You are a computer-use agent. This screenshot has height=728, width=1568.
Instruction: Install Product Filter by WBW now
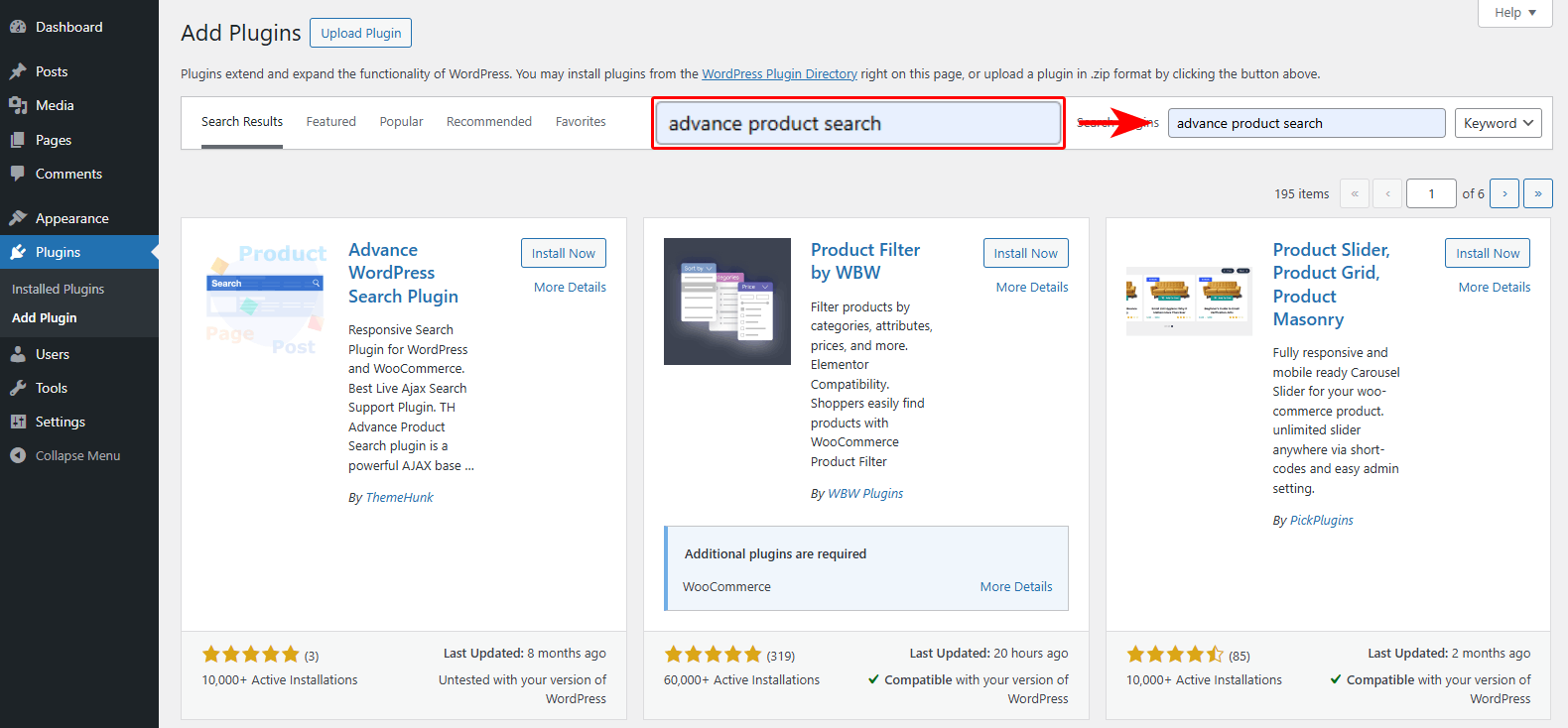pyautogui.click(x=1026, y=253)
